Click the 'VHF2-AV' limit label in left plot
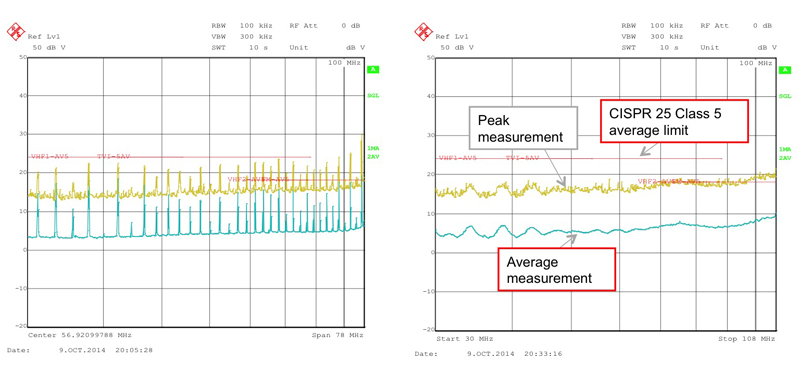Viewport: 800px width, 373px height. coord(244,180)
